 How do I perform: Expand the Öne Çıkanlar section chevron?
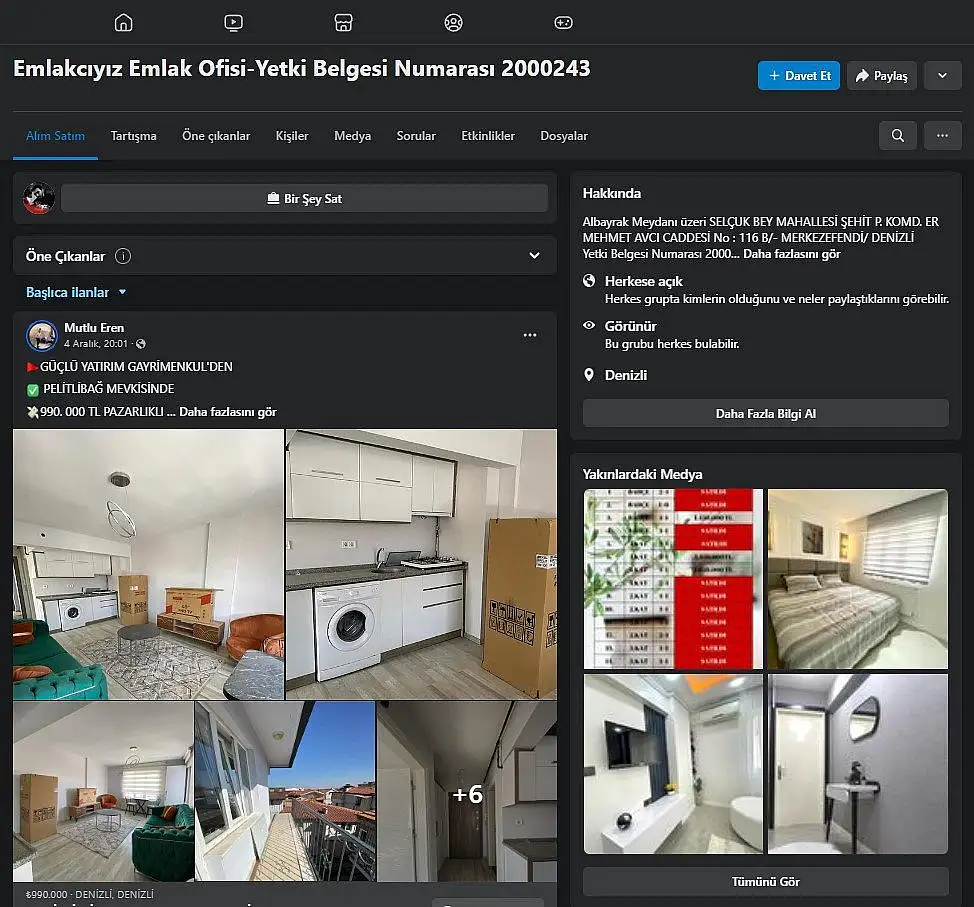(x=534, y=256)
